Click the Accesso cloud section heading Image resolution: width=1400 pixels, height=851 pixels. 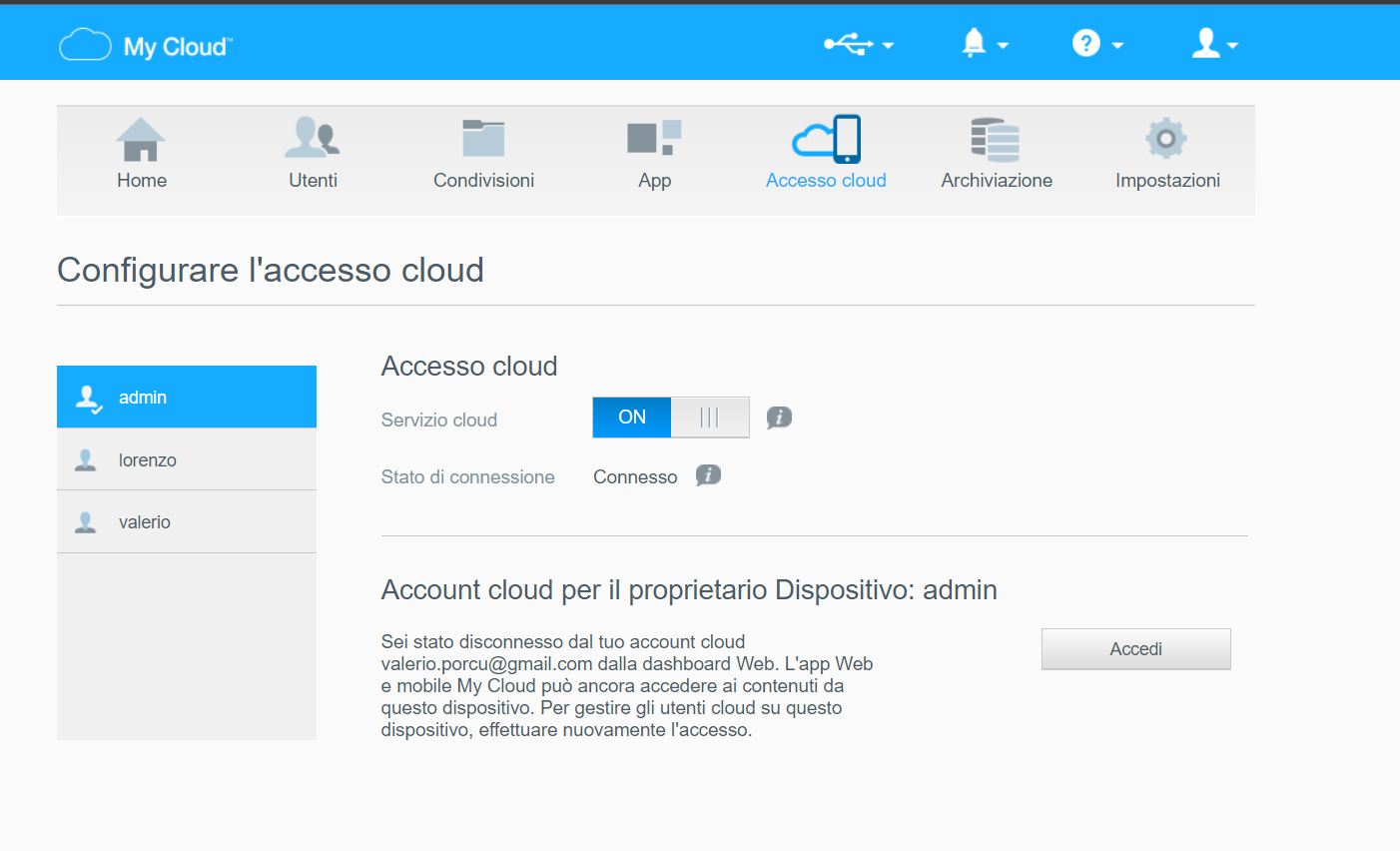click(469, 367)
